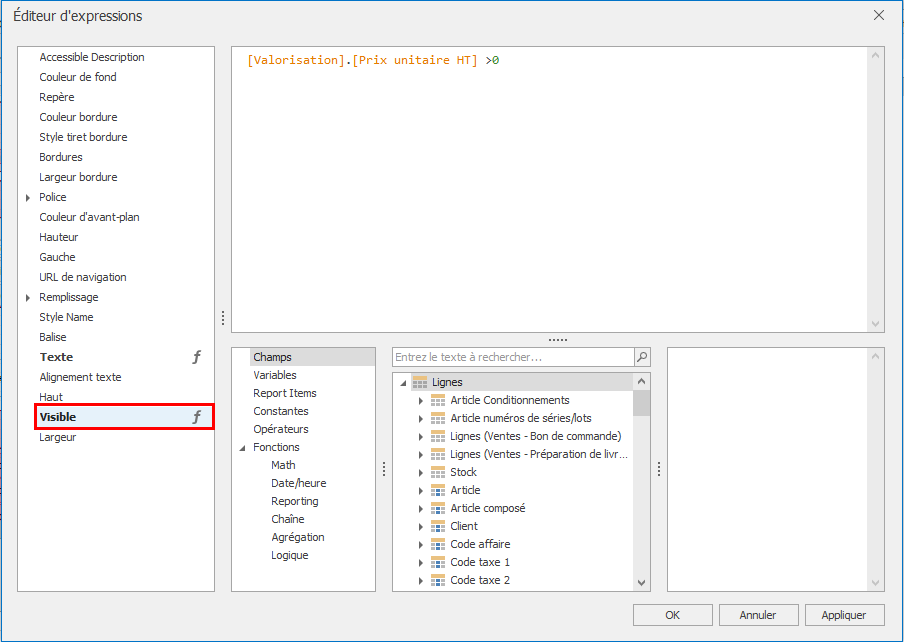904x642 pixels.
Task: Click the Lignes table icon
Action: (x=420, y=382)
